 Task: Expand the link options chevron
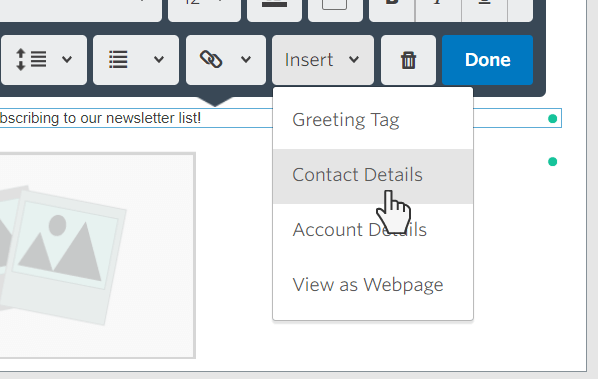point(246,59)
